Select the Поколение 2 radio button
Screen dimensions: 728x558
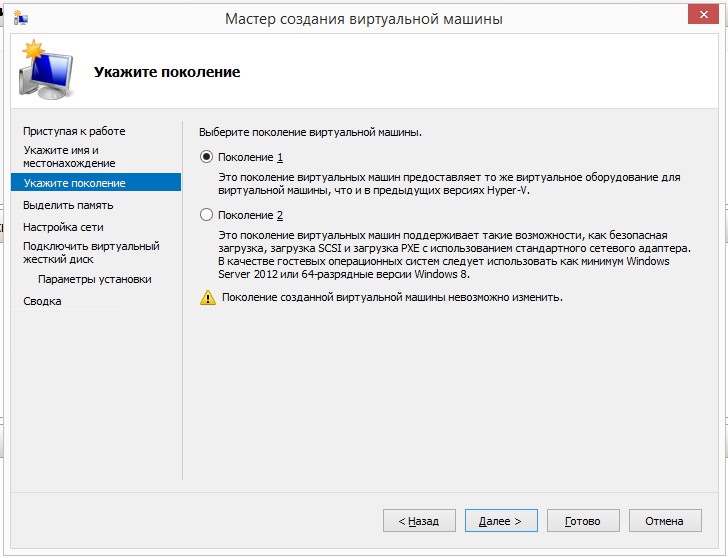pyautogui.click(x=206, y=215)
